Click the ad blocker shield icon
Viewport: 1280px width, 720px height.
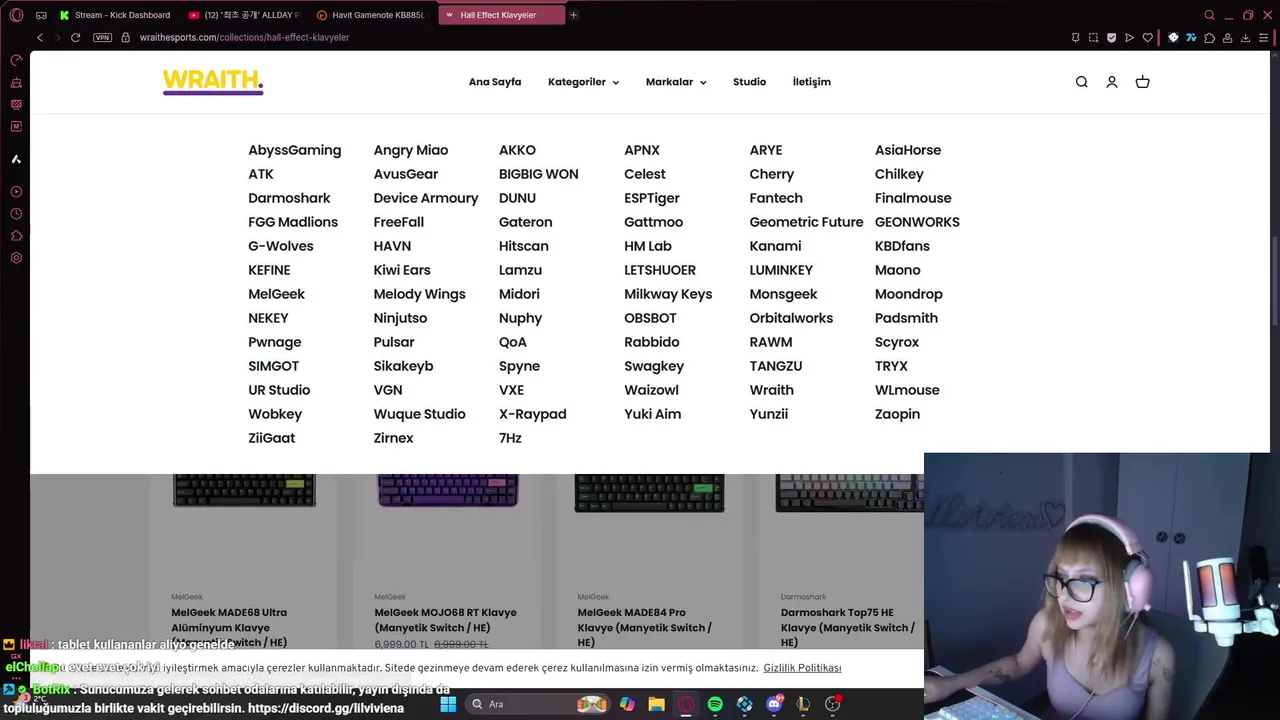(x=1111, y=37)
